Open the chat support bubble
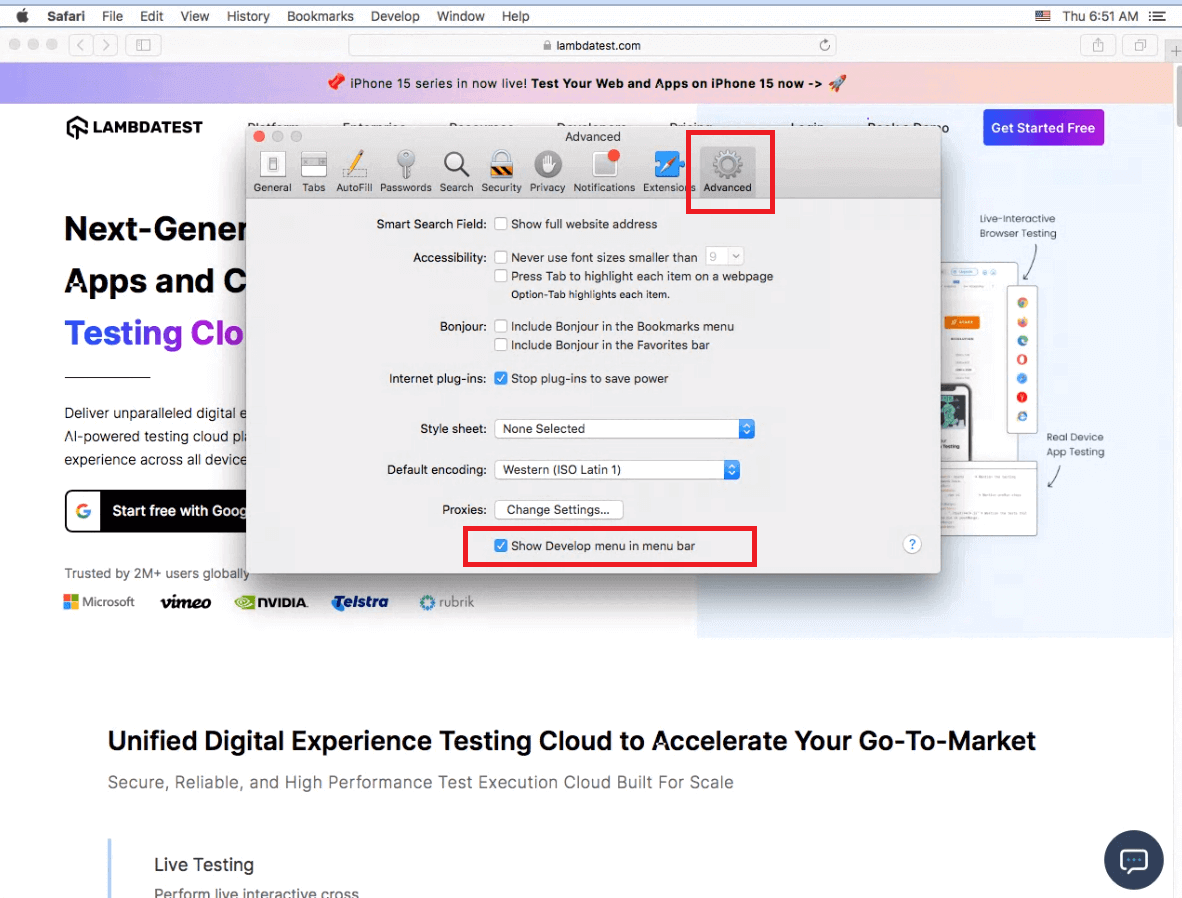The height and width of the screenshot is (898, 1182). [1134, 860]
